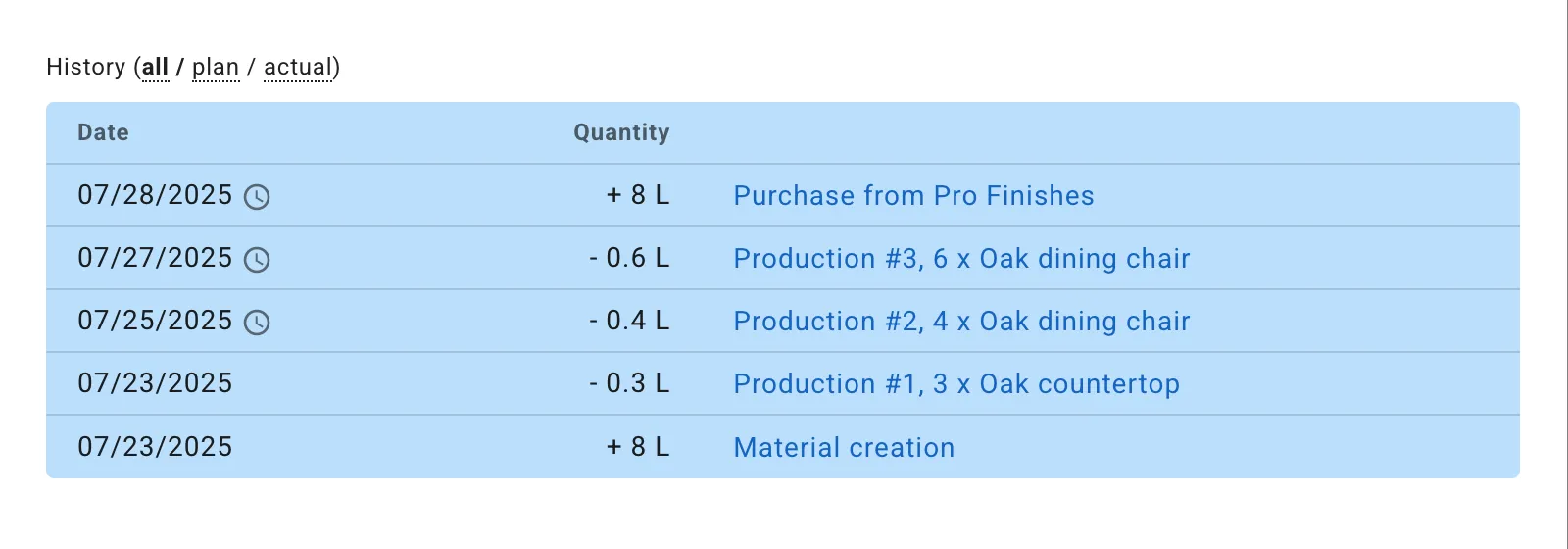Click the - 0.4 L quantity value
This screenshot has height=549, width=1568.
629,321
